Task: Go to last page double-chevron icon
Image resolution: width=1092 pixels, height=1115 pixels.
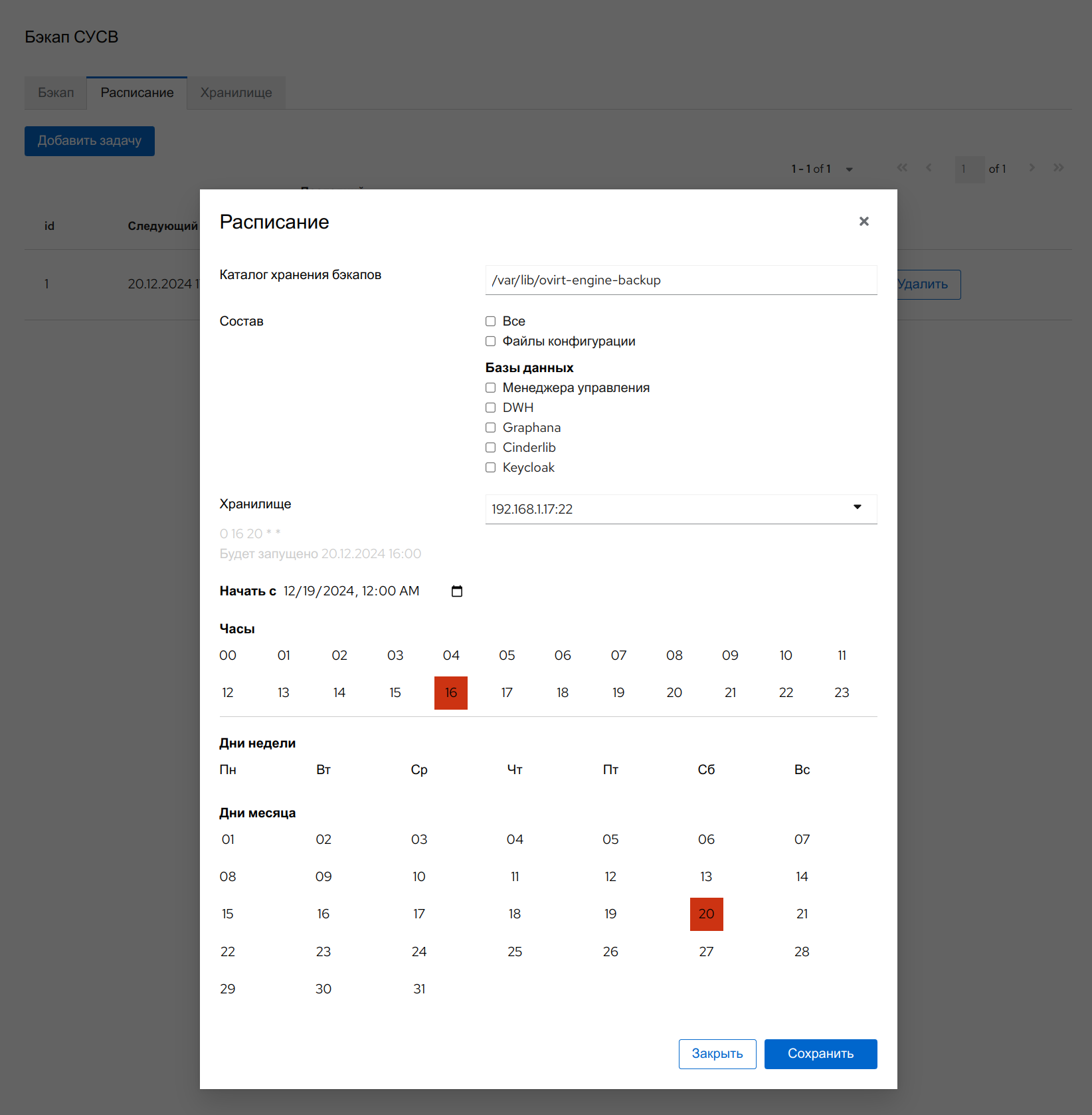Action: tap(1058, 168)
